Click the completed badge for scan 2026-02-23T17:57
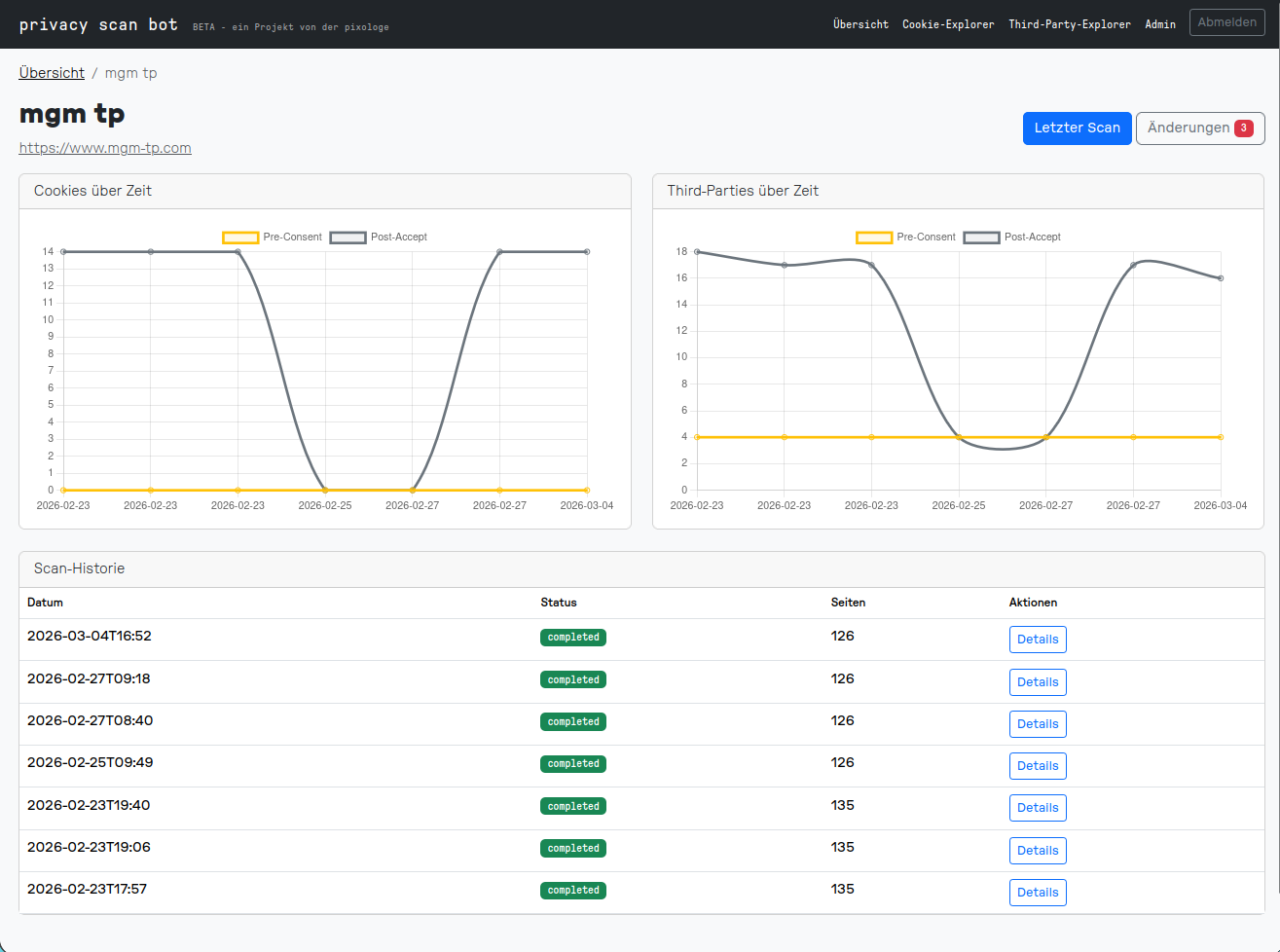 click(573, 891)
